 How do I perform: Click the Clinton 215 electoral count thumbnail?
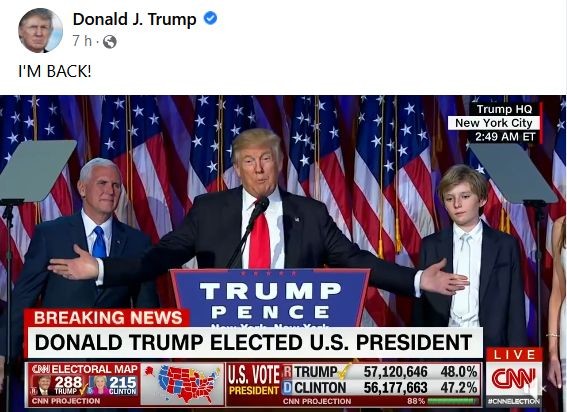coord(114,385)
